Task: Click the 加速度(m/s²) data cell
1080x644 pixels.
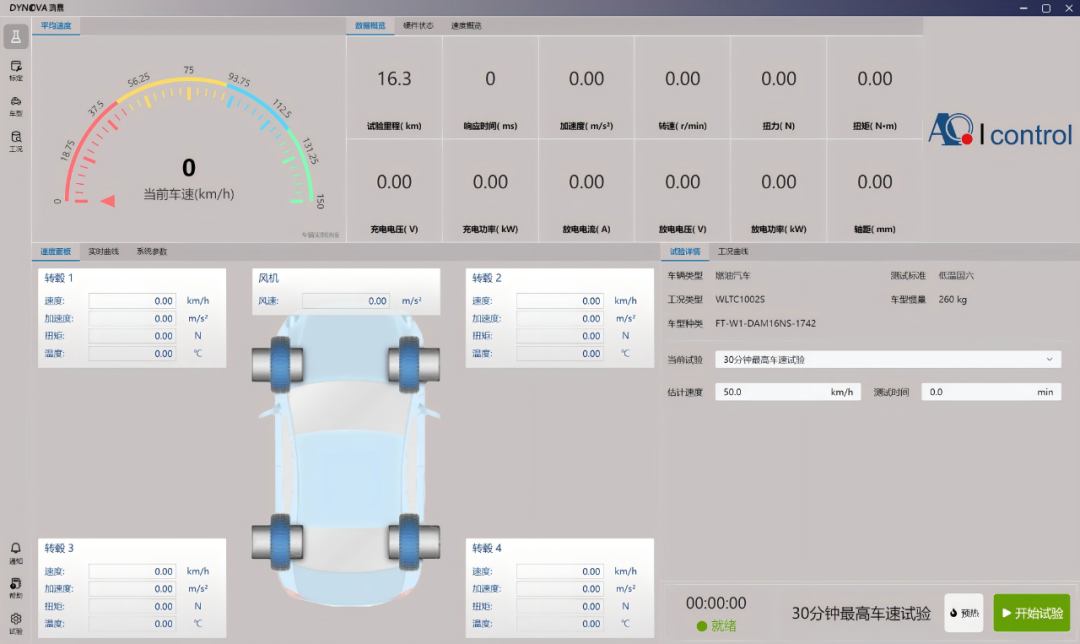Action: point(586,87)
